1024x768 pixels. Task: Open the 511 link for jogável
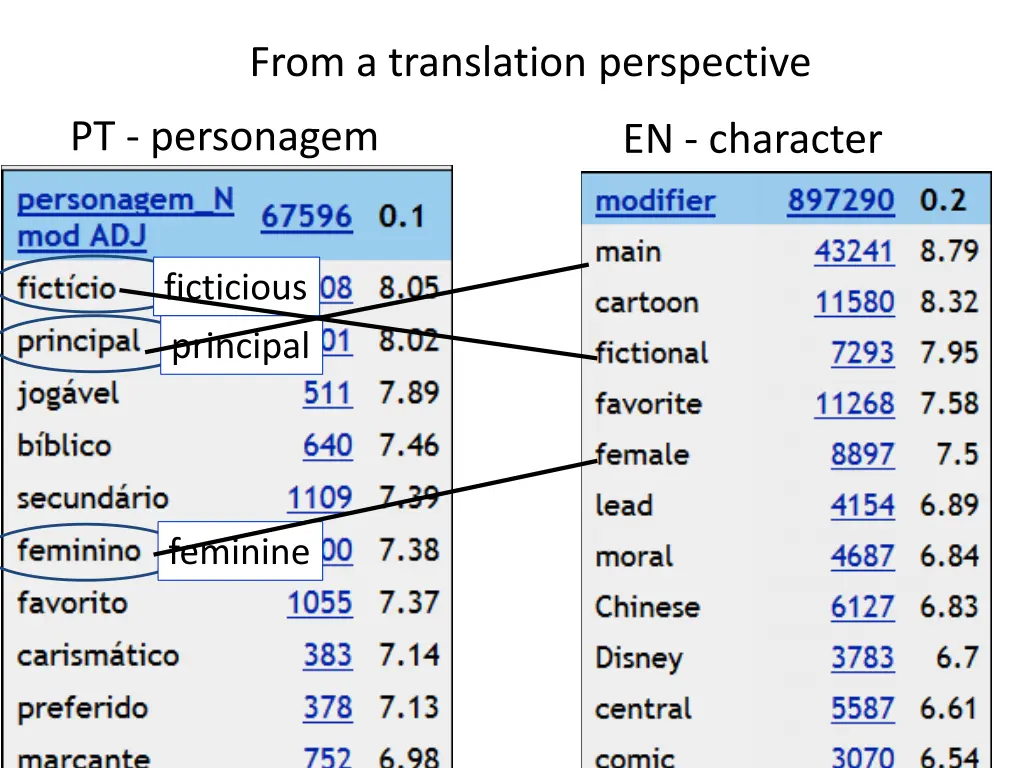tap(326, 393)
